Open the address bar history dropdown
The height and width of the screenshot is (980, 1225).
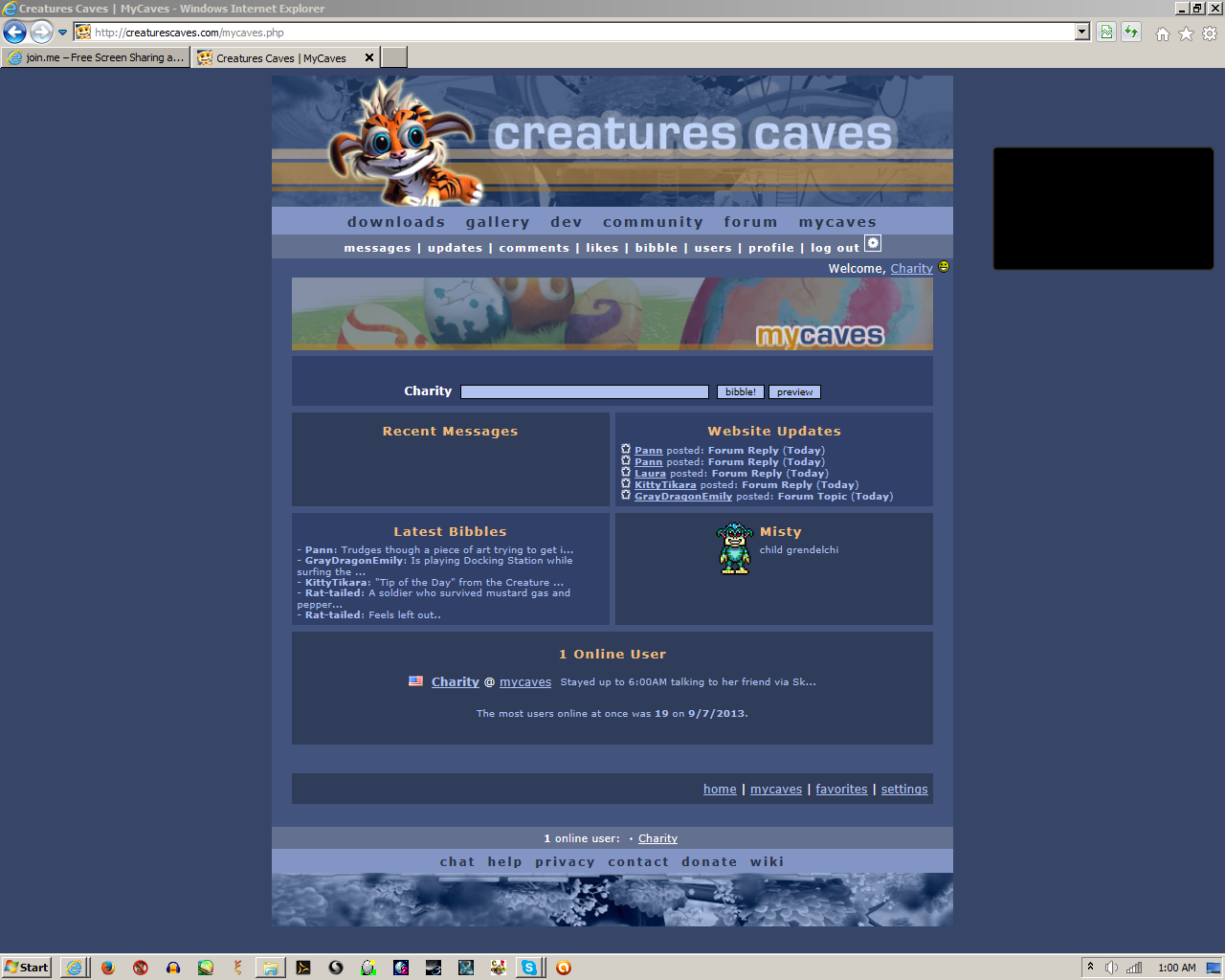tap(1080, 32)
